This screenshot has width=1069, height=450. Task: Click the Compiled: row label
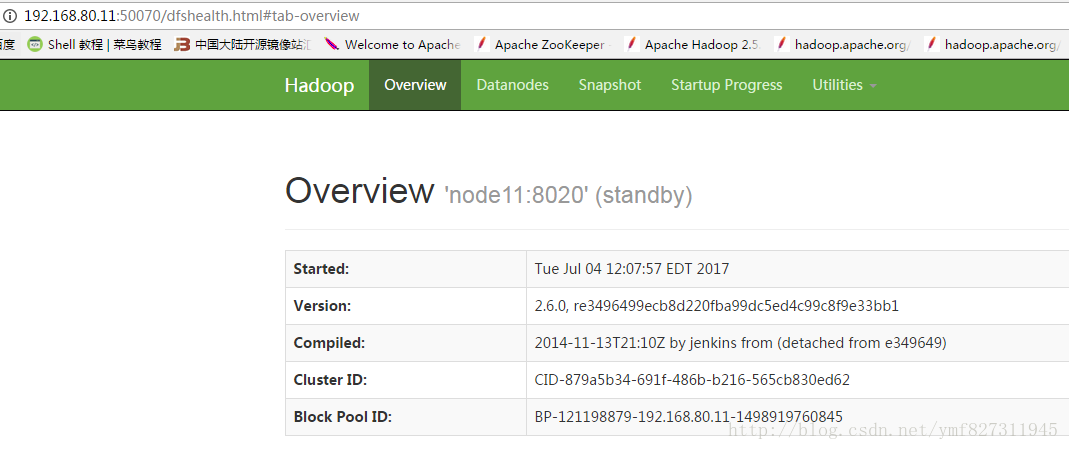pos(329,343)
